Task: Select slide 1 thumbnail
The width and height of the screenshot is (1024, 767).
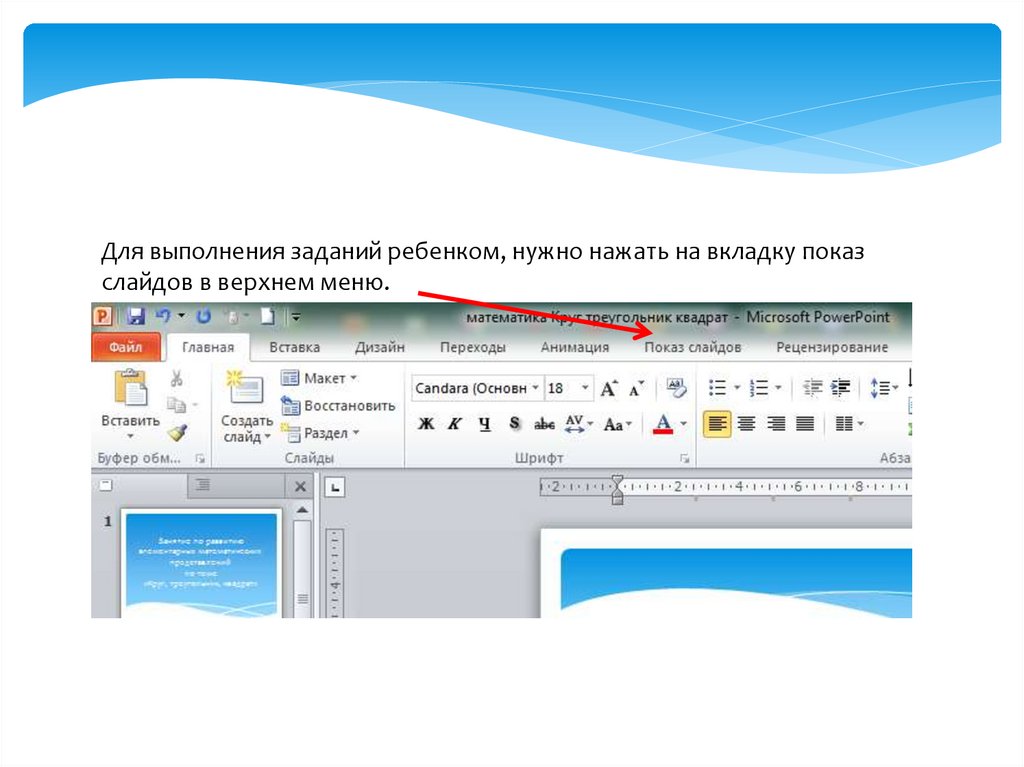Action: [x=201, y=564]
